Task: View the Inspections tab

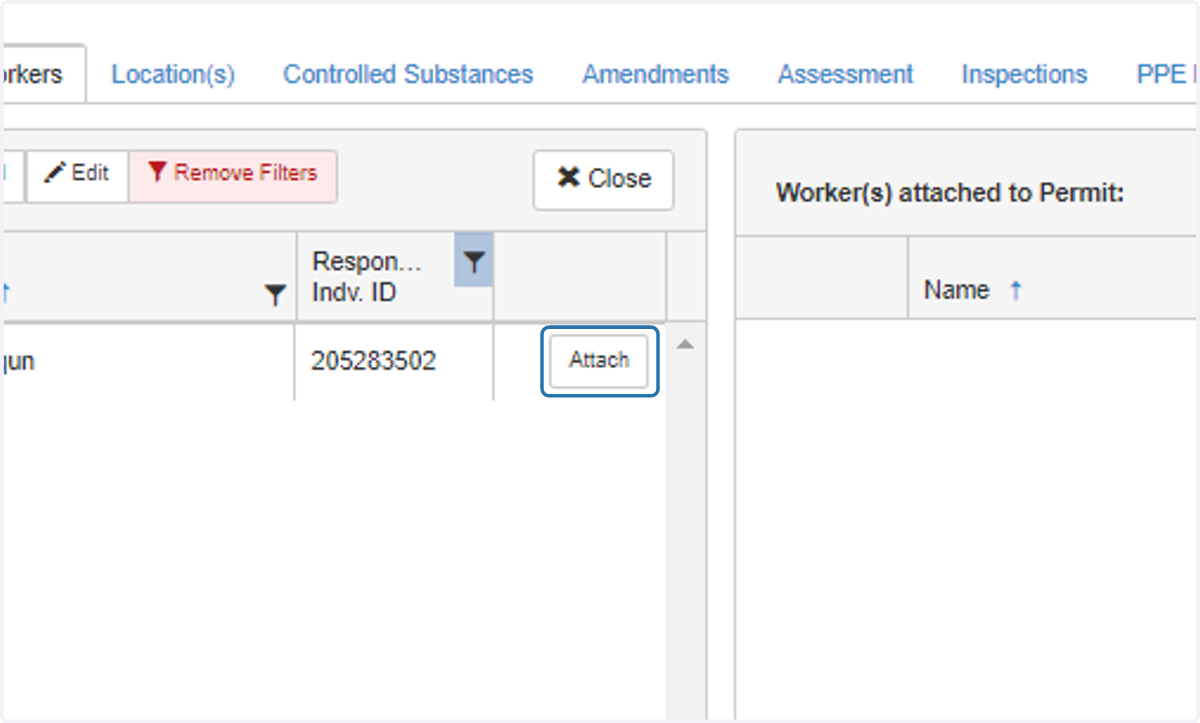Action: click(1024, 74)
